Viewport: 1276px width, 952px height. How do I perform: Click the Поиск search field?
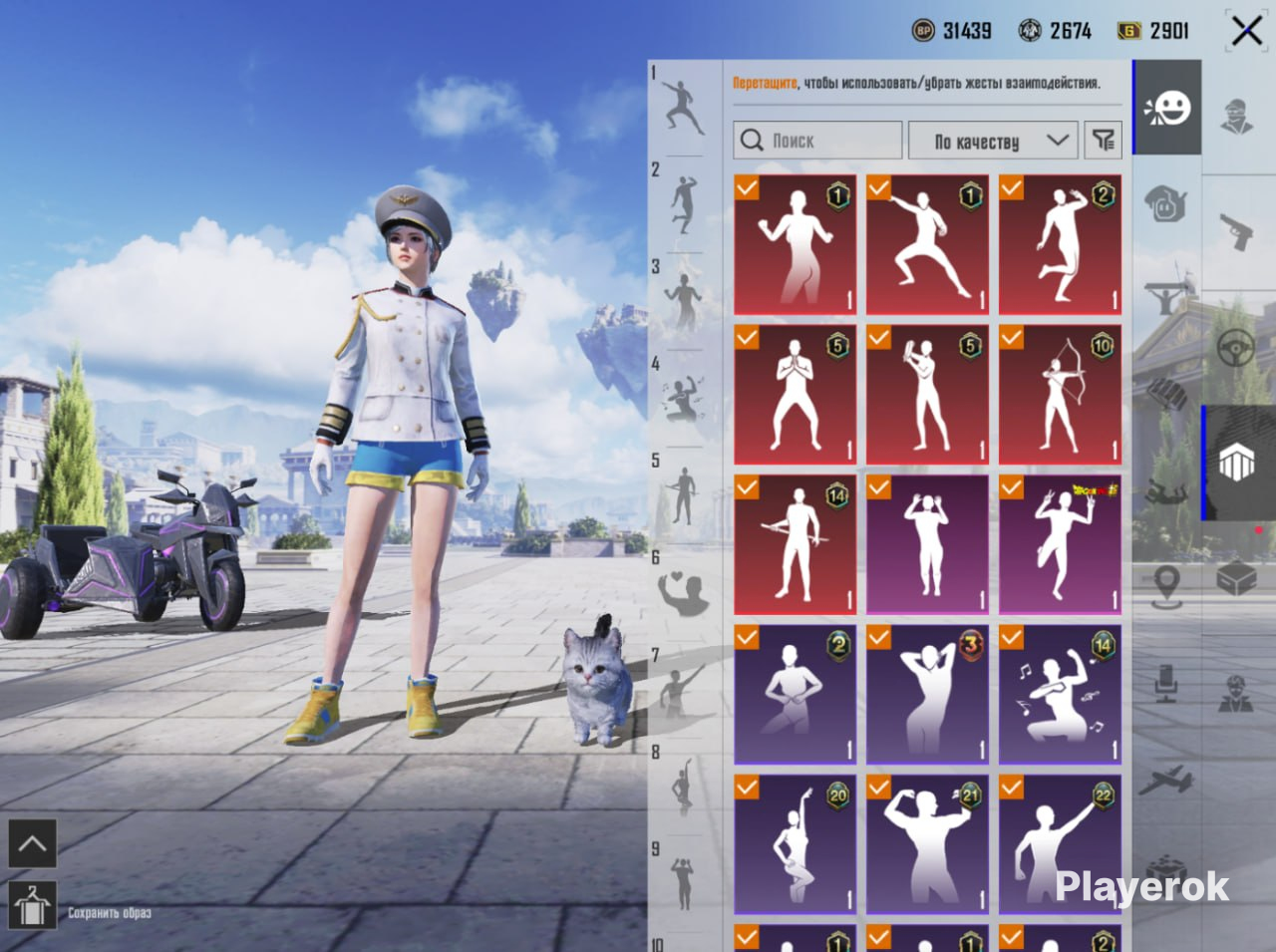tap(817, 141)
